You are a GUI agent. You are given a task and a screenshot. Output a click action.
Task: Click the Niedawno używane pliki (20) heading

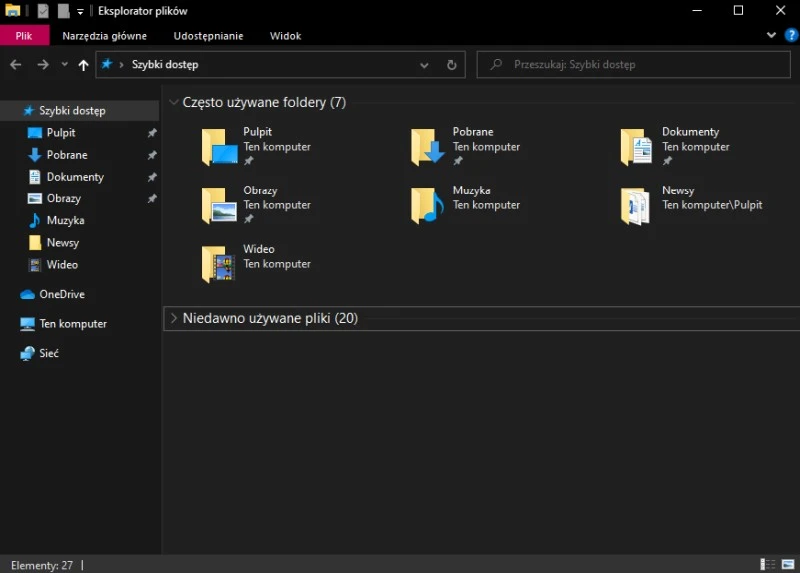click(270, 318)
